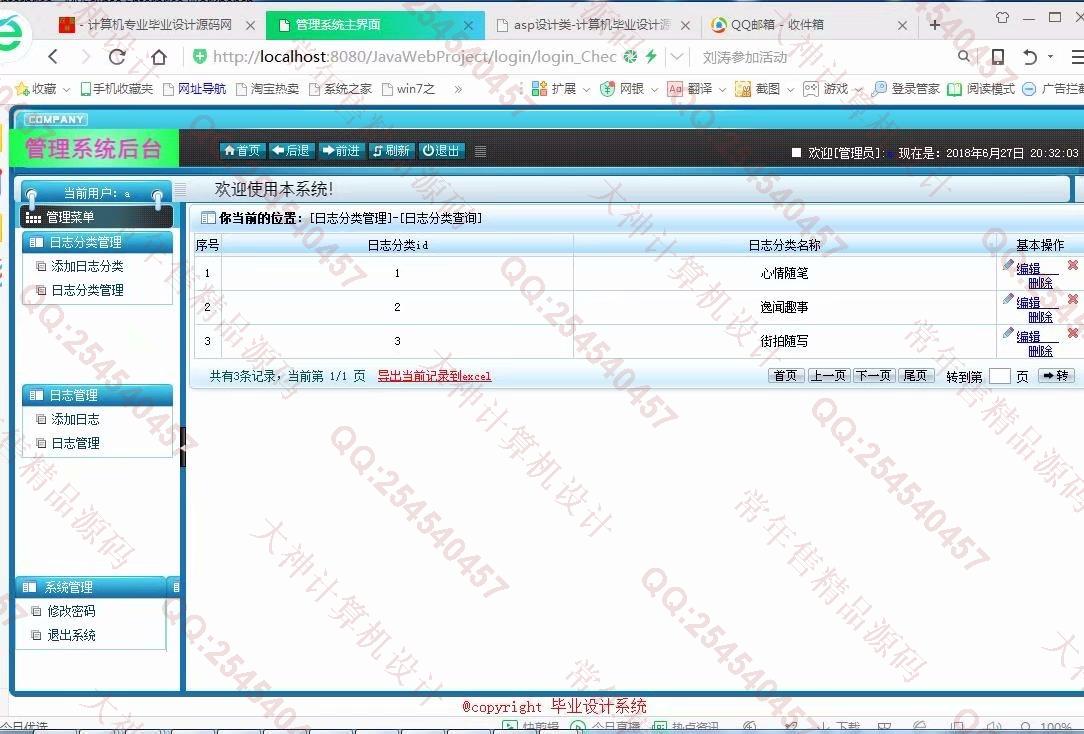Open 系统之家 bookmark
This screenshot has height=734, width=1084.
(341, 88)
